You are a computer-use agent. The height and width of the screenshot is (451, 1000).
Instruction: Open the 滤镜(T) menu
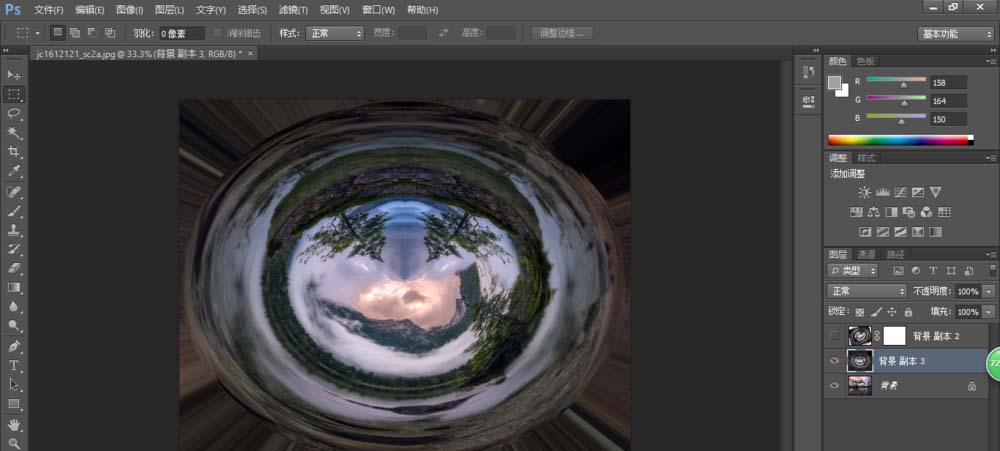(292, 9)
